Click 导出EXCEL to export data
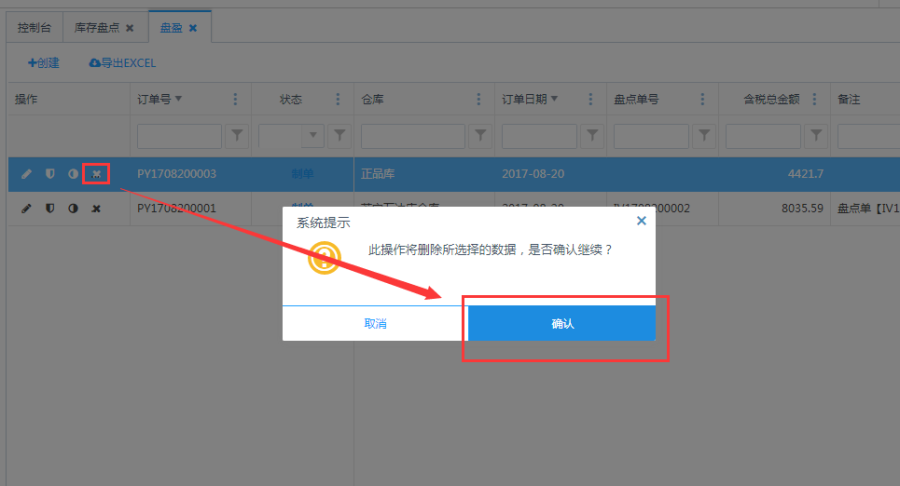 click(x=122, y=63)
